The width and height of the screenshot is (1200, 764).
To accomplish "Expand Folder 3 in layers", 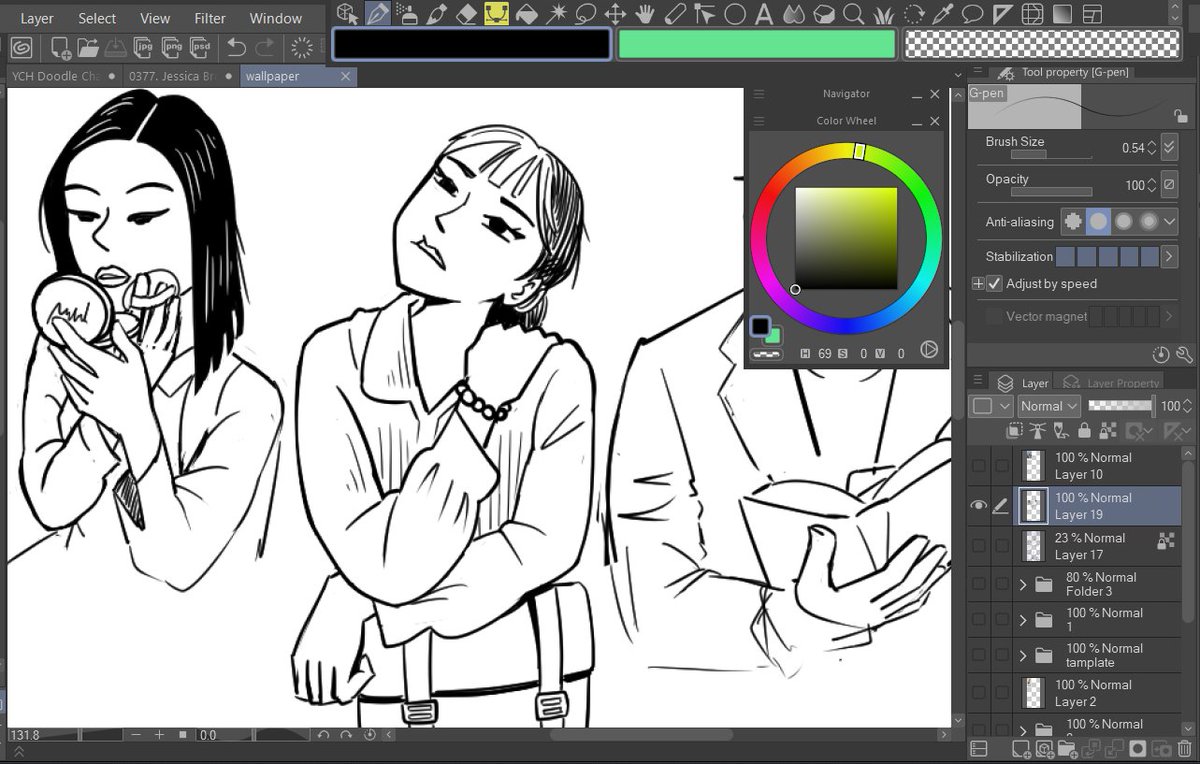I will pyautogui.click(x=1023, y=584).
